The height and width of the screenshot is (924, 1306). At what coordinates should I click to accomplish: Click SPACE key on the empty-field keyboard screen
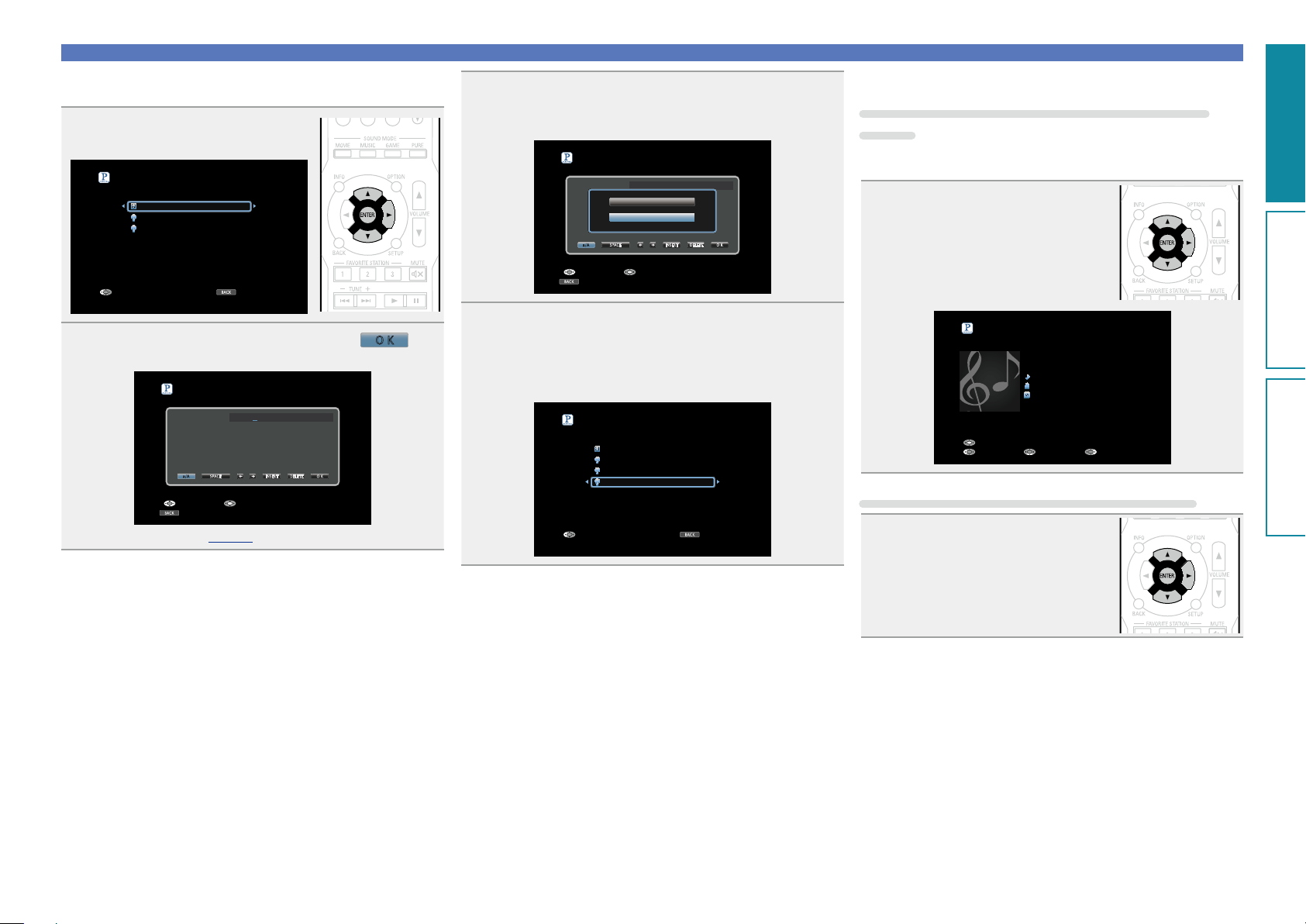(x=215, y=476)
